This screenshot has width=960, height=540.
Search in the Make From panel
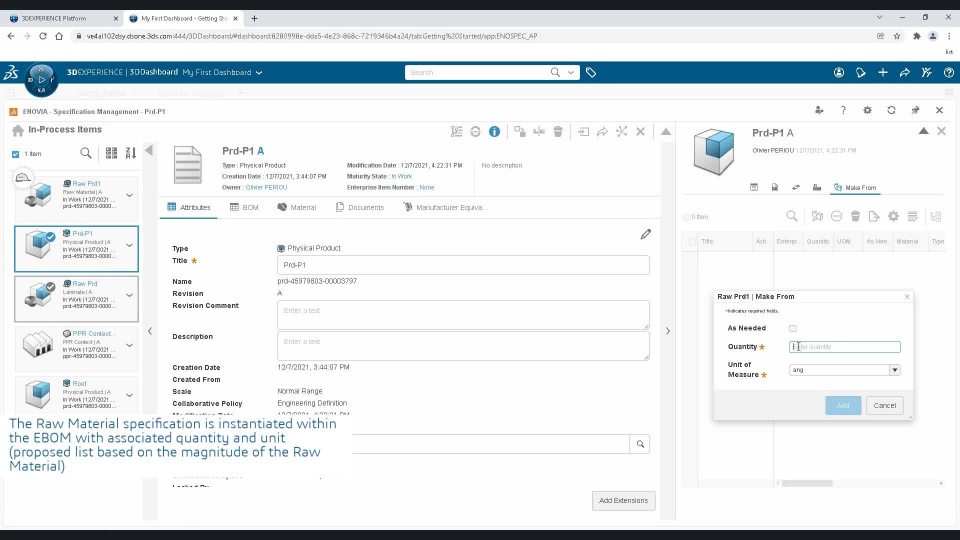(x=792, y=216)
